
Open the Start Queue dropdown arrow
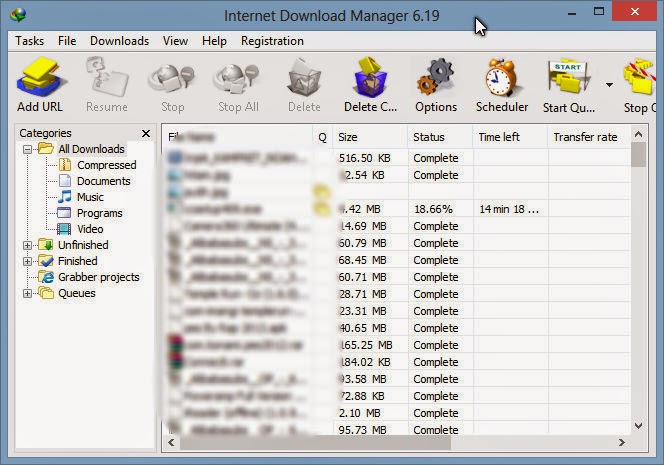click(609, 85)
